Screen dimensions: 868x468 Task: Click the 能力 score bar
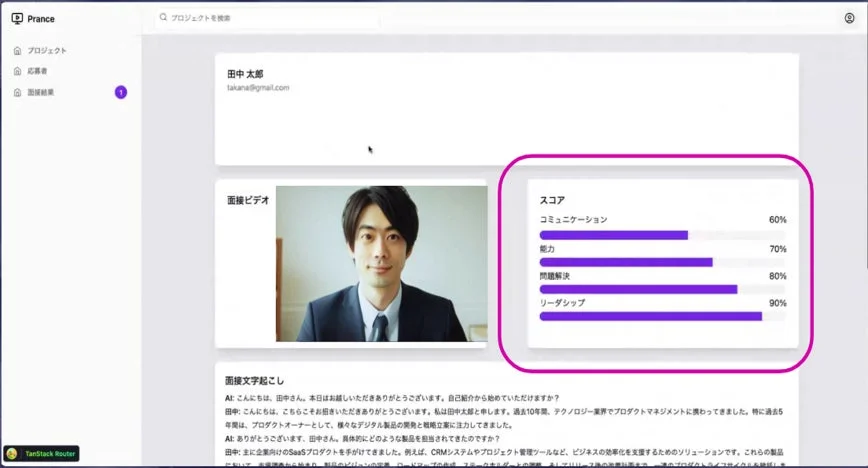coord(663,263)
